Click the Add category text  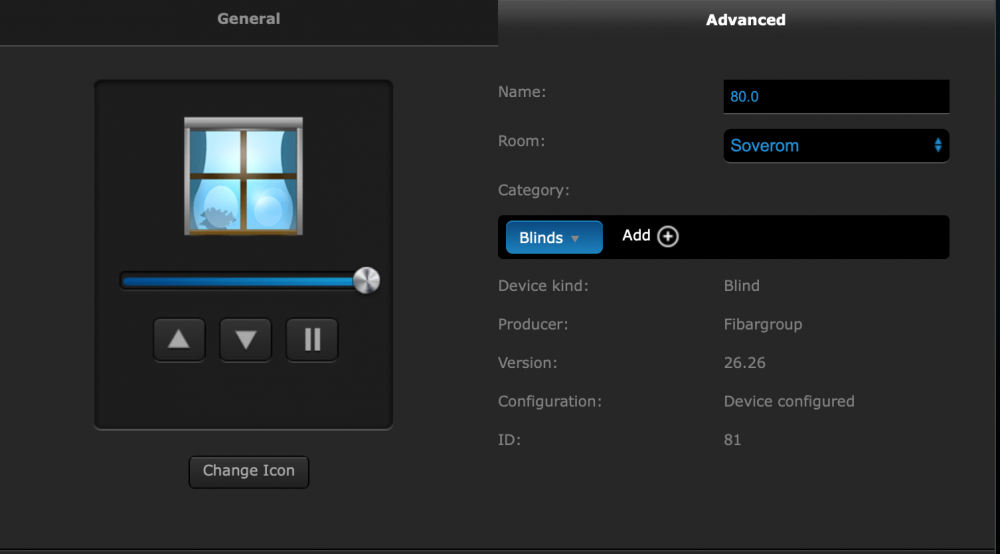click(636, 236)
